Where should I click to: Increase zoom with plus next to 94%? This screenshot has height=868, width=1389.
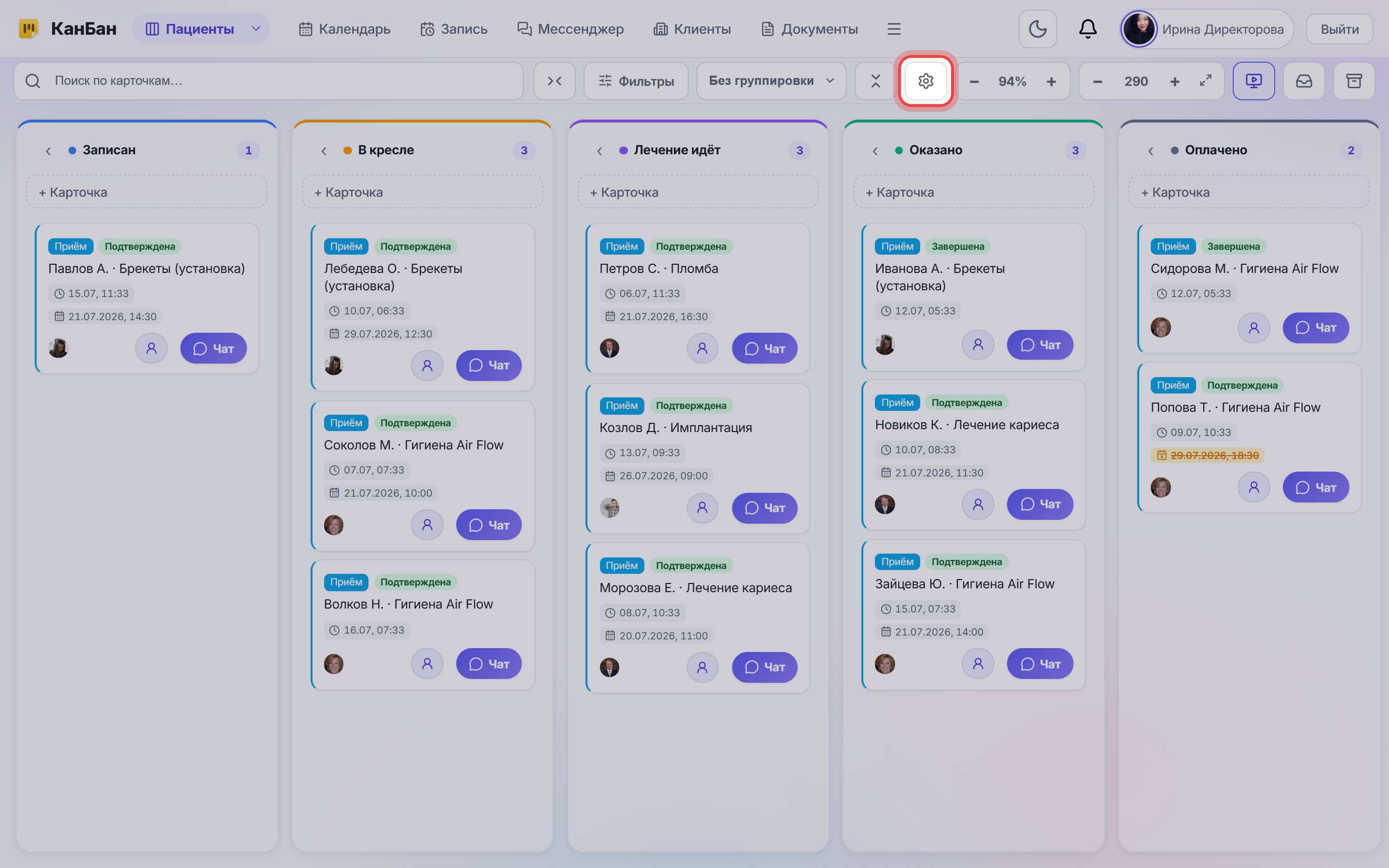(1051, 81)
